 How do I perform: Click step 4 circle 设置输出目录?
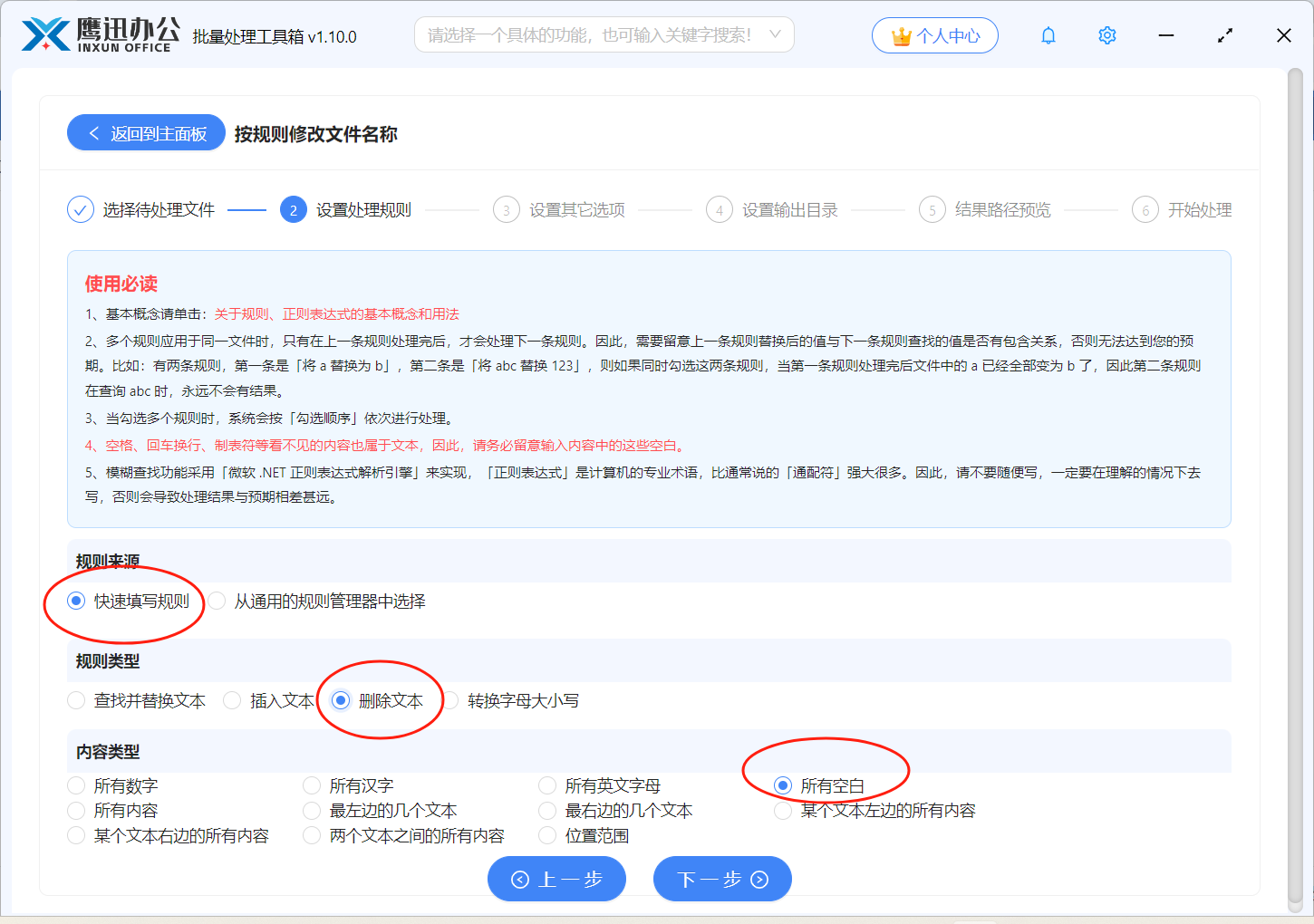[720, 210]
